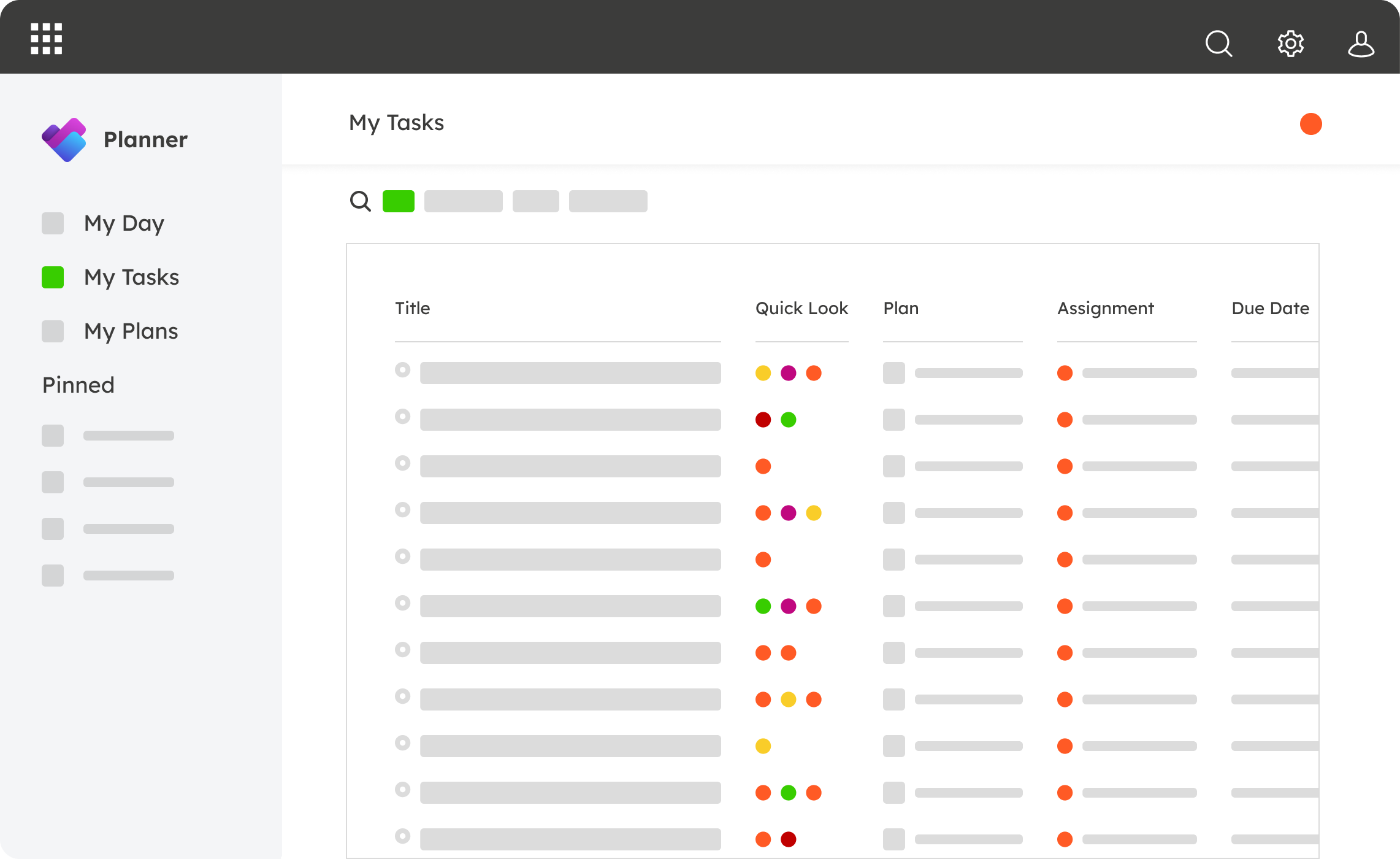This screenshot has width=1400, height=859.
Task: Click the search magnifier in top bar
Action: tap(1218, 44)
